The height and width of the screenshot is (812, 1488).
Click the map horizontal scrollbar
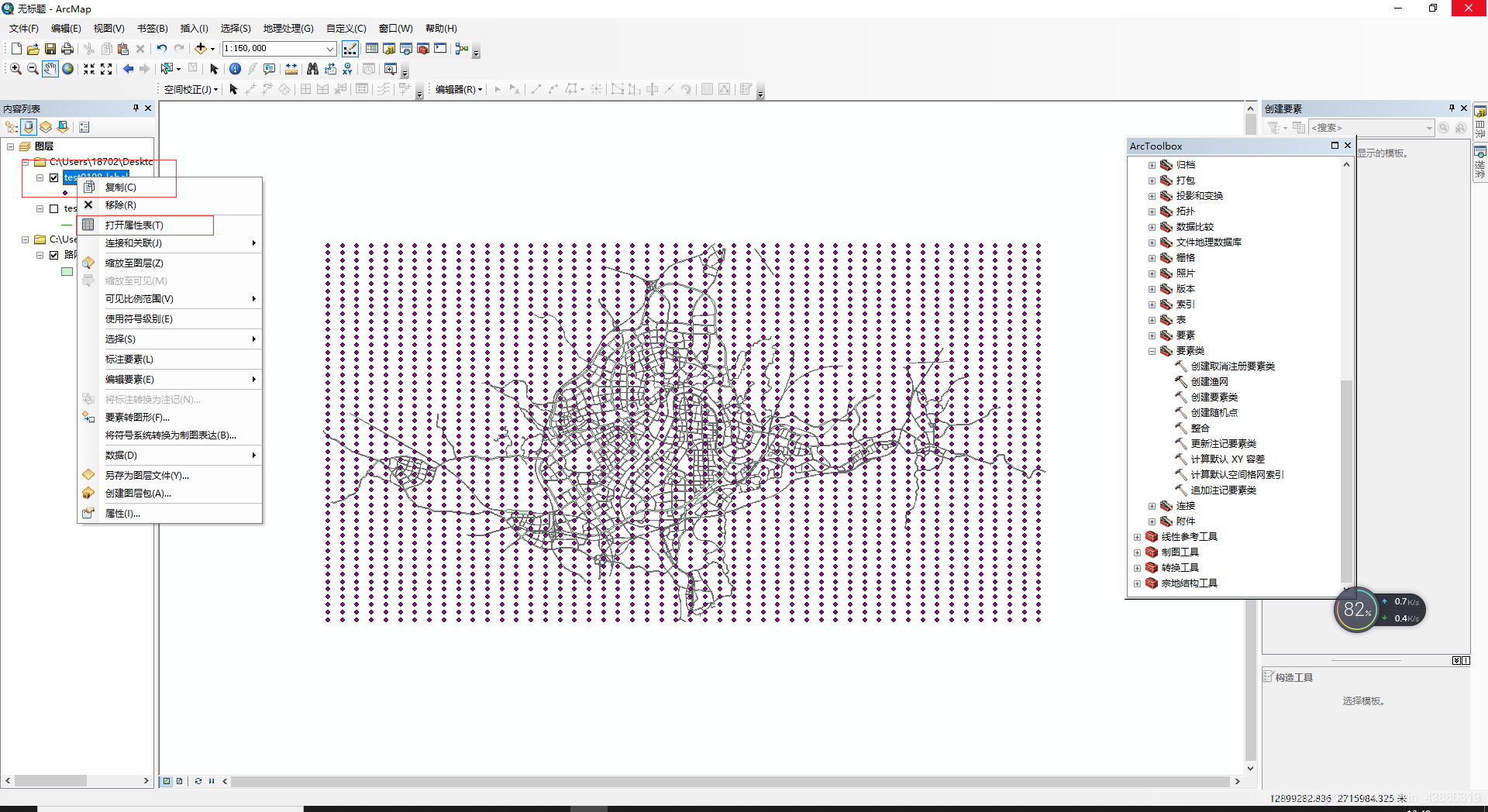(728, 781)
